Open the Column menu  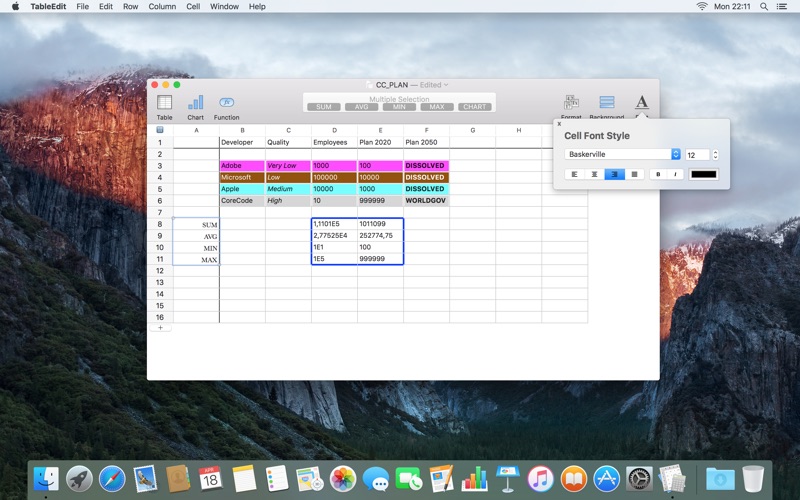point(162,7)
